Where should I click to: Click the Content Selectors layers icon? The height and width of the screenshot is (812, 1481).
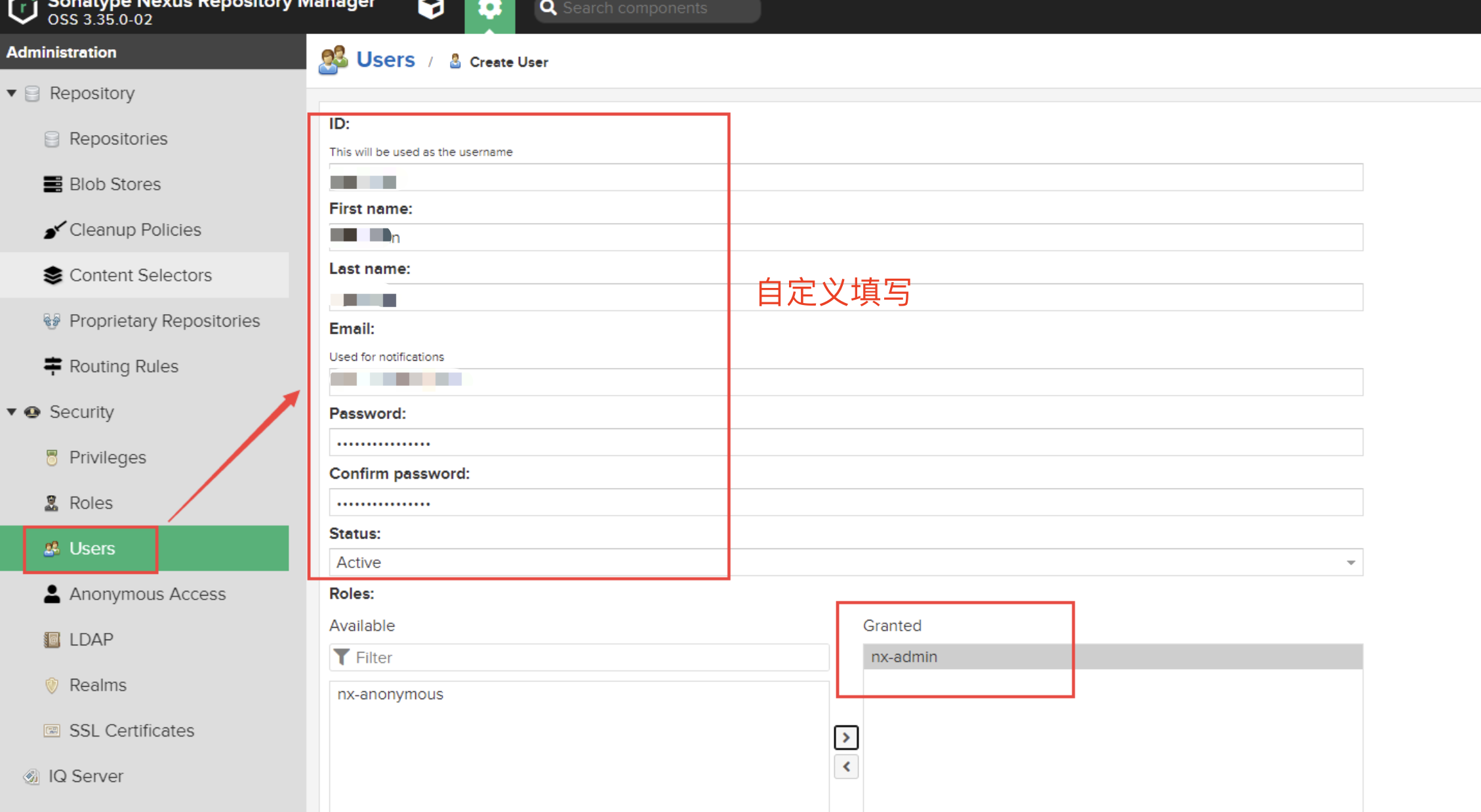tap(52, 275)
